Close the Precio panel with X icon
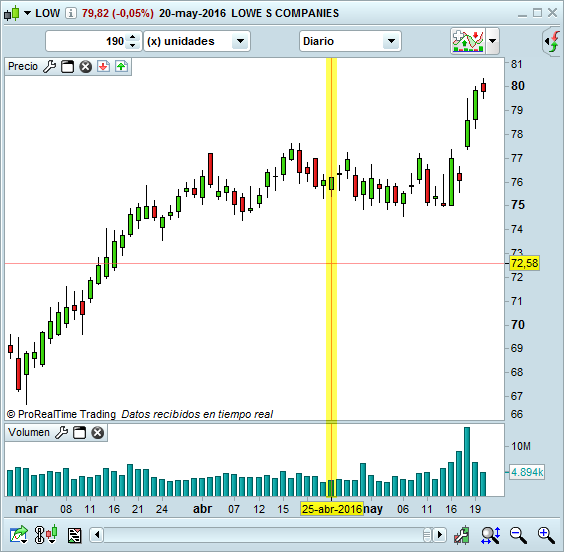Viewport: 564px width, 552px height. 86,67
